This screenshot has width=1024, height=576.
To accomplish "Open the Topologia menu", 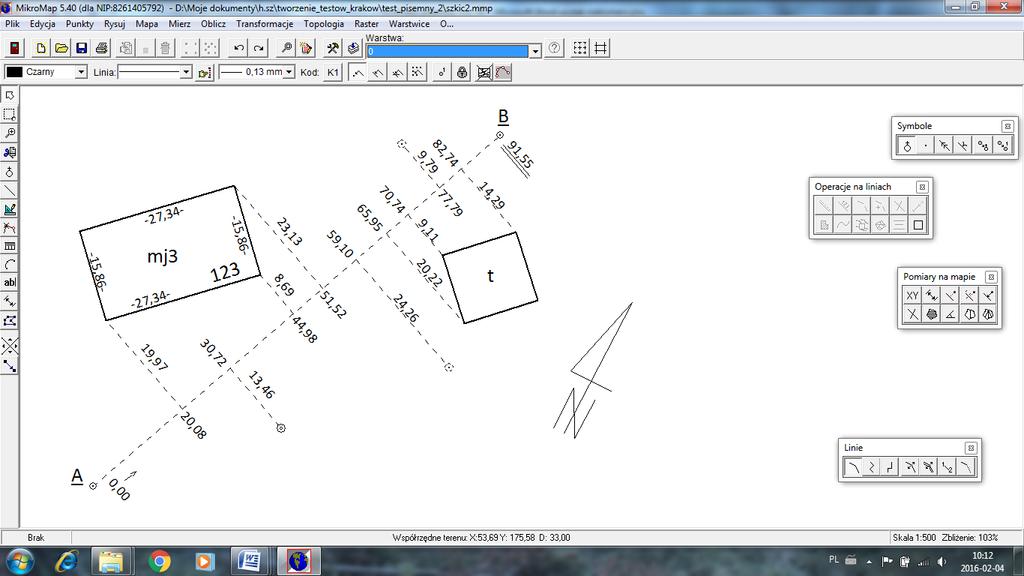I will (x=324, y=24).
